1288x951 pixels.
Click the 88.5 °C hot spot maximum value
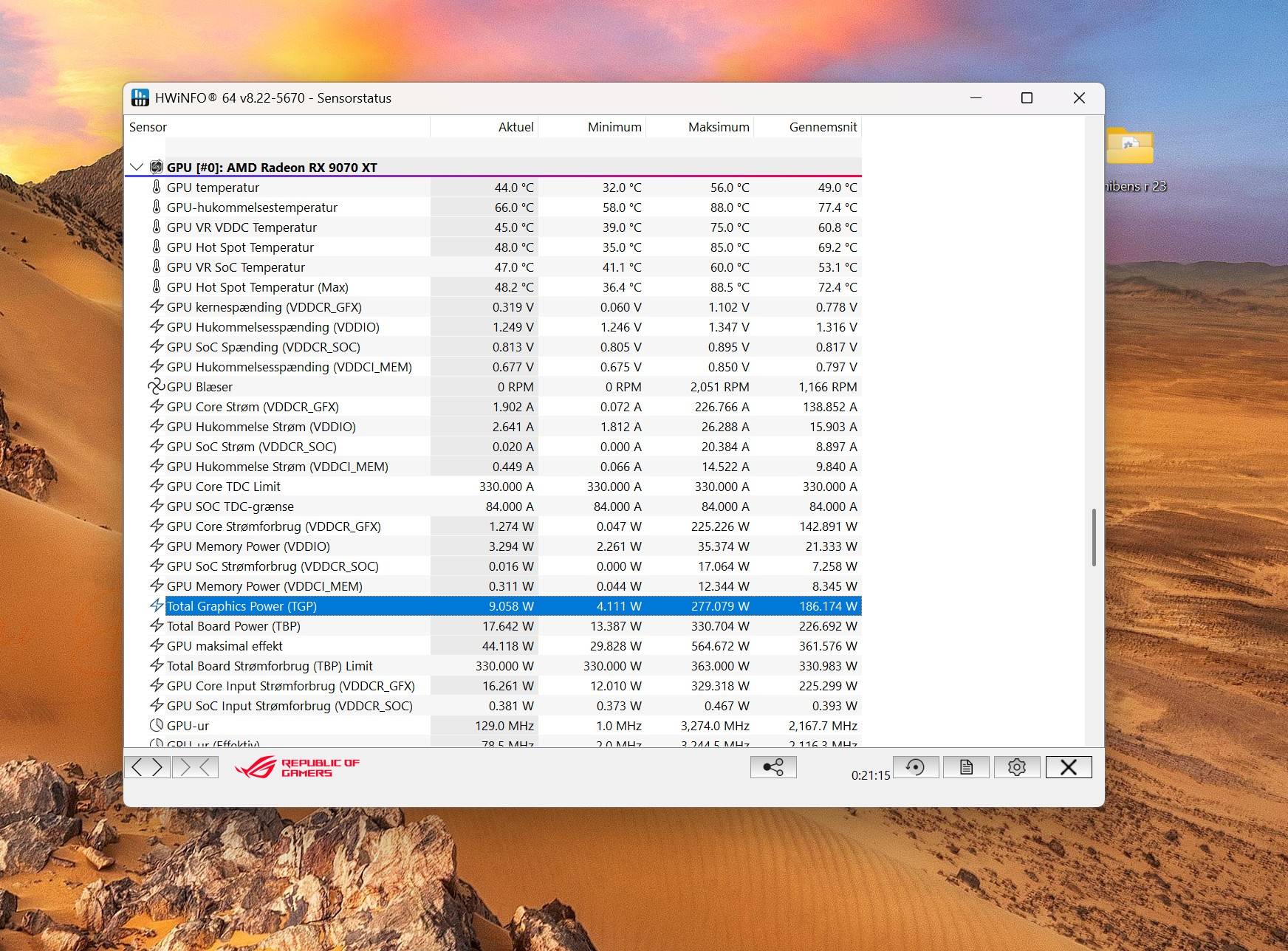pyautogui.click(x=730, y=286)
